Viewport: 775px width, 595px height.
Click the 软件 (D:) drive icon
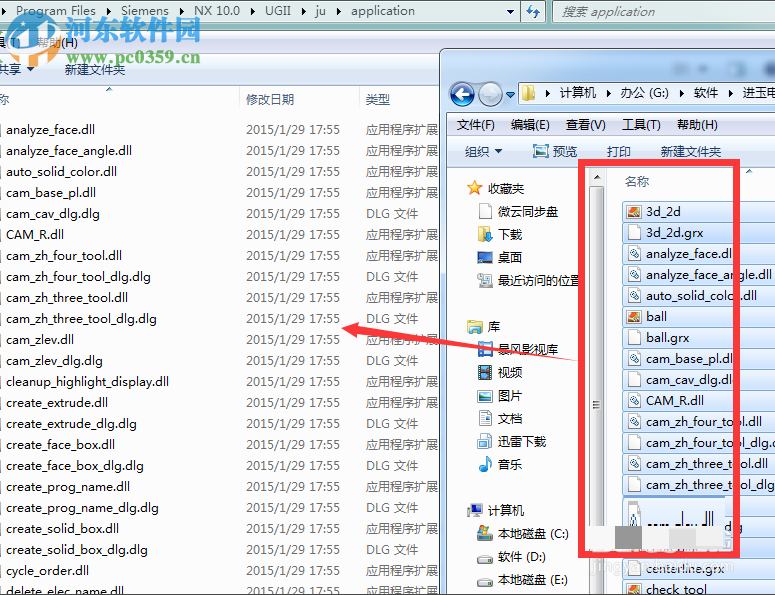coord(484,558)
